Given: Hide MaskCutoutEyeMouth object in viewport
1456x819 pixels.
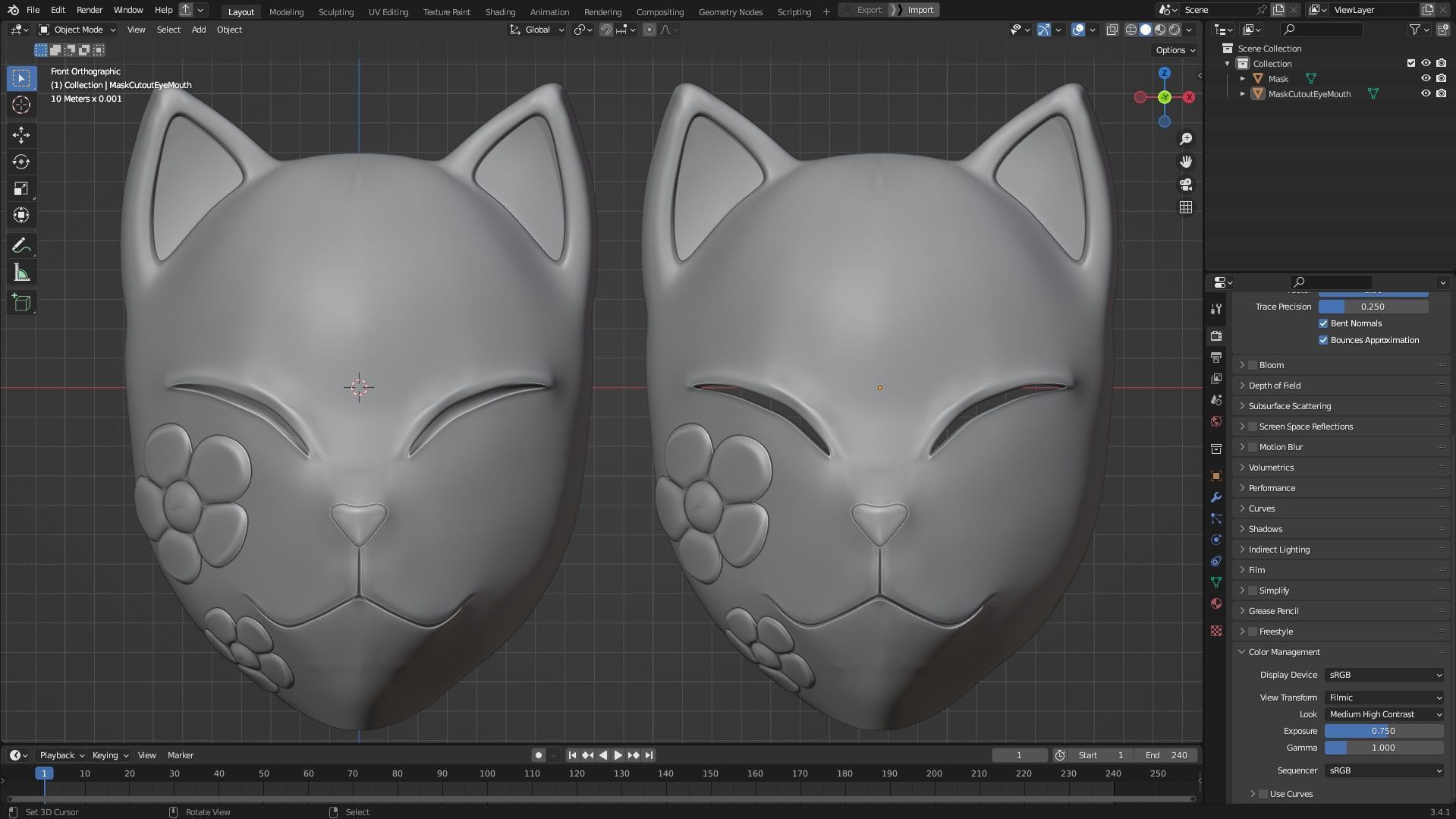Looking at the screenshot, I should click(1426, 93).
